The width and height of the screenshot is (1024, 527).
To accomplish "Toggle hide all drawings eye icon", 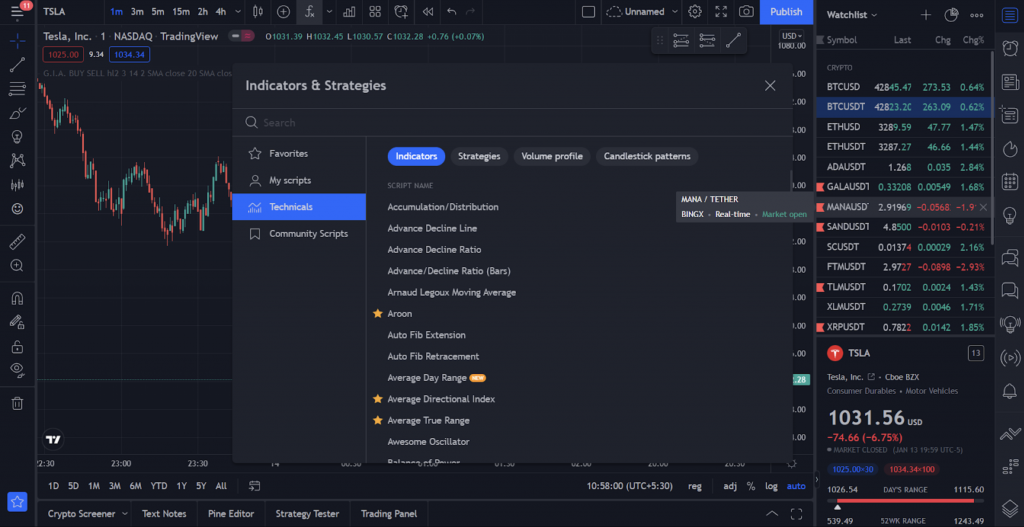I will point(18,370).
